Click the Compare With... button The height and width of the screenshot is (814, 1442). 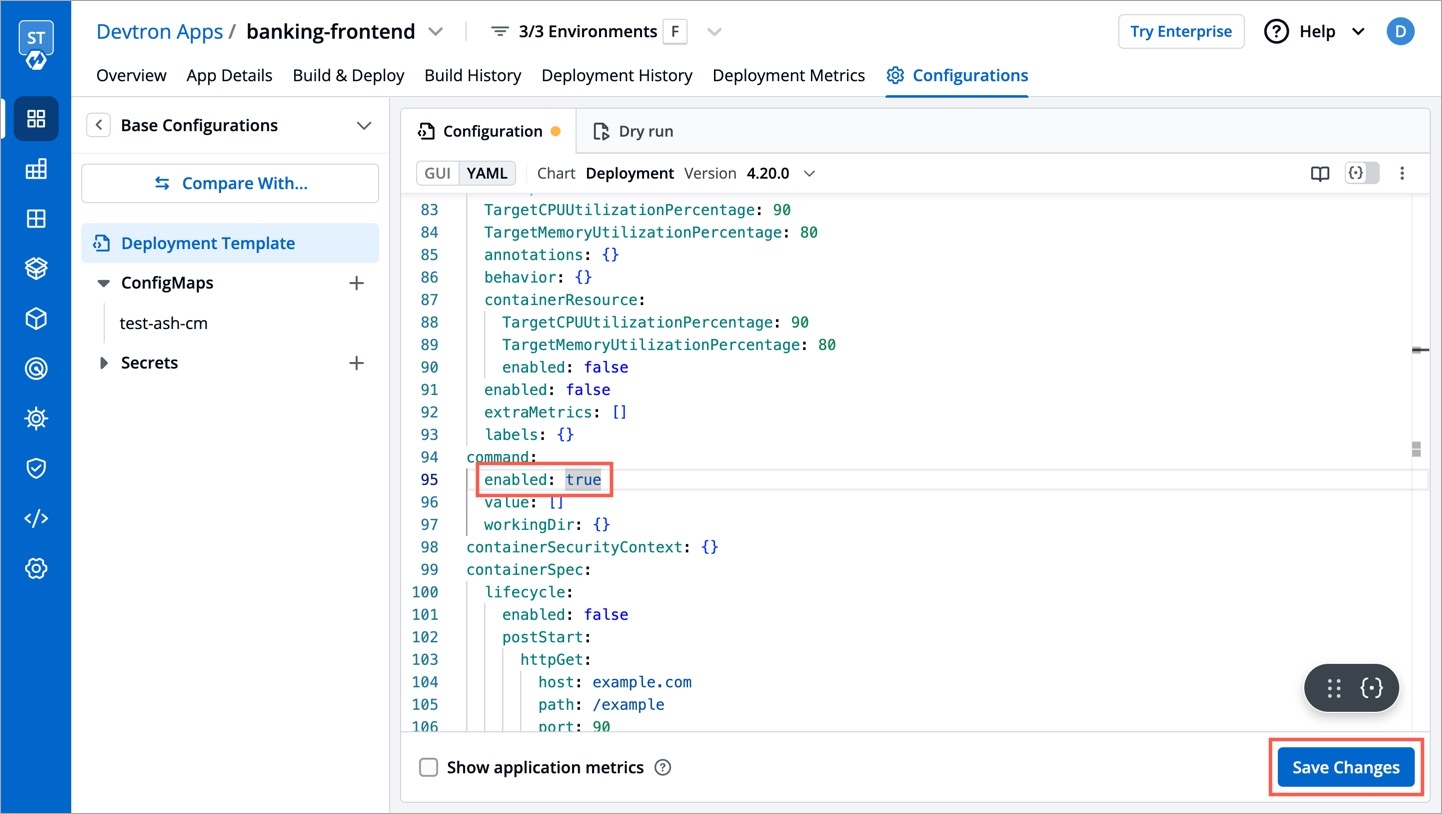pos(230,184)
